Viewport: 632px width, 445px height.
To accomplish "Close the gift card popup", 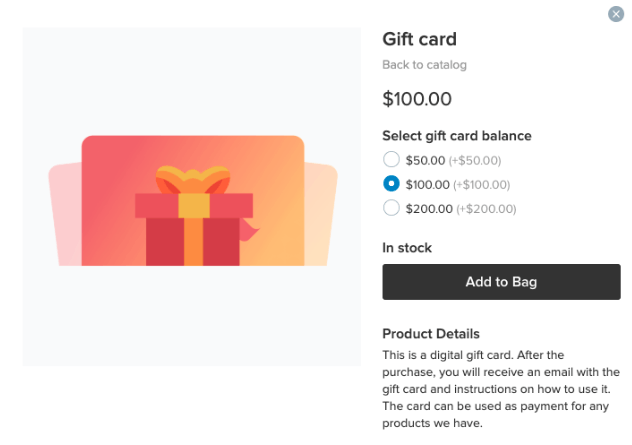I will (x=616, y=14).
